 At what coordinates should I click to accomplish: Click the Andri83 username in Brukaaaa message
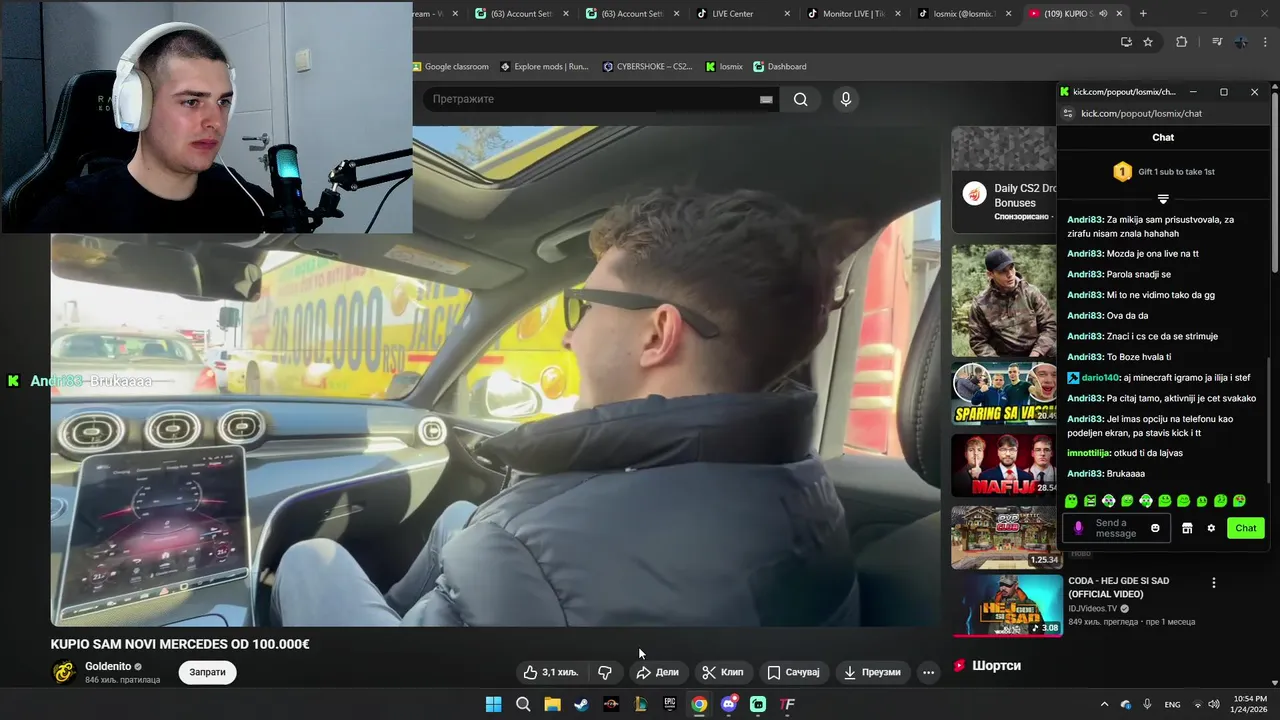click(1085, 474)
